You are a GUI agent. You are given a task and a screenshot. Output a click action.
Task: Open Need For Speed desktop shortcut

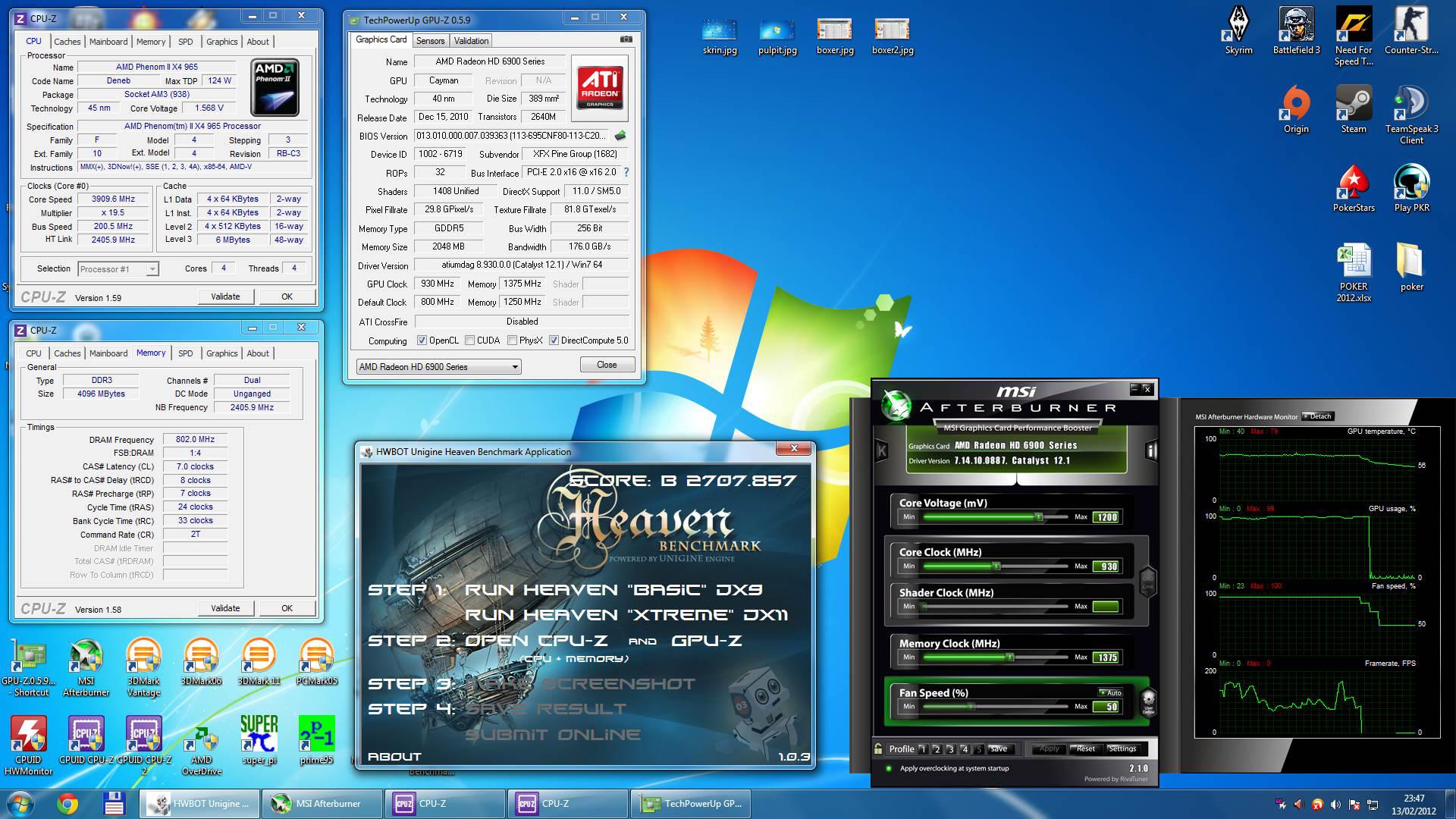(1354, 36)
